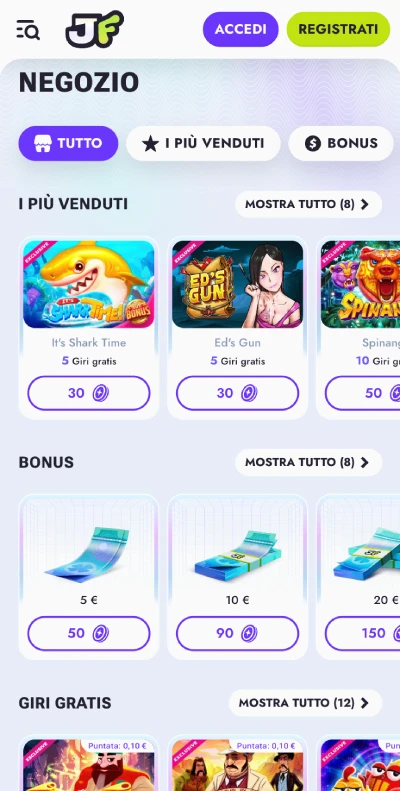
Task: Switch to I Più Venduti tab
Action: (203, 143)
